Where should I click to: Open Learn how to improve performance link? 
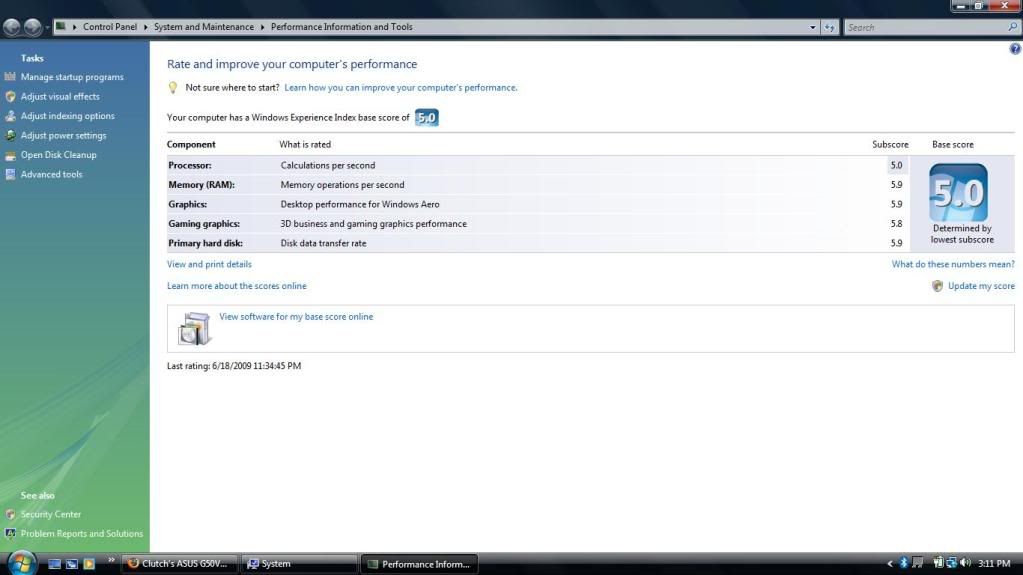coord(401,87)
